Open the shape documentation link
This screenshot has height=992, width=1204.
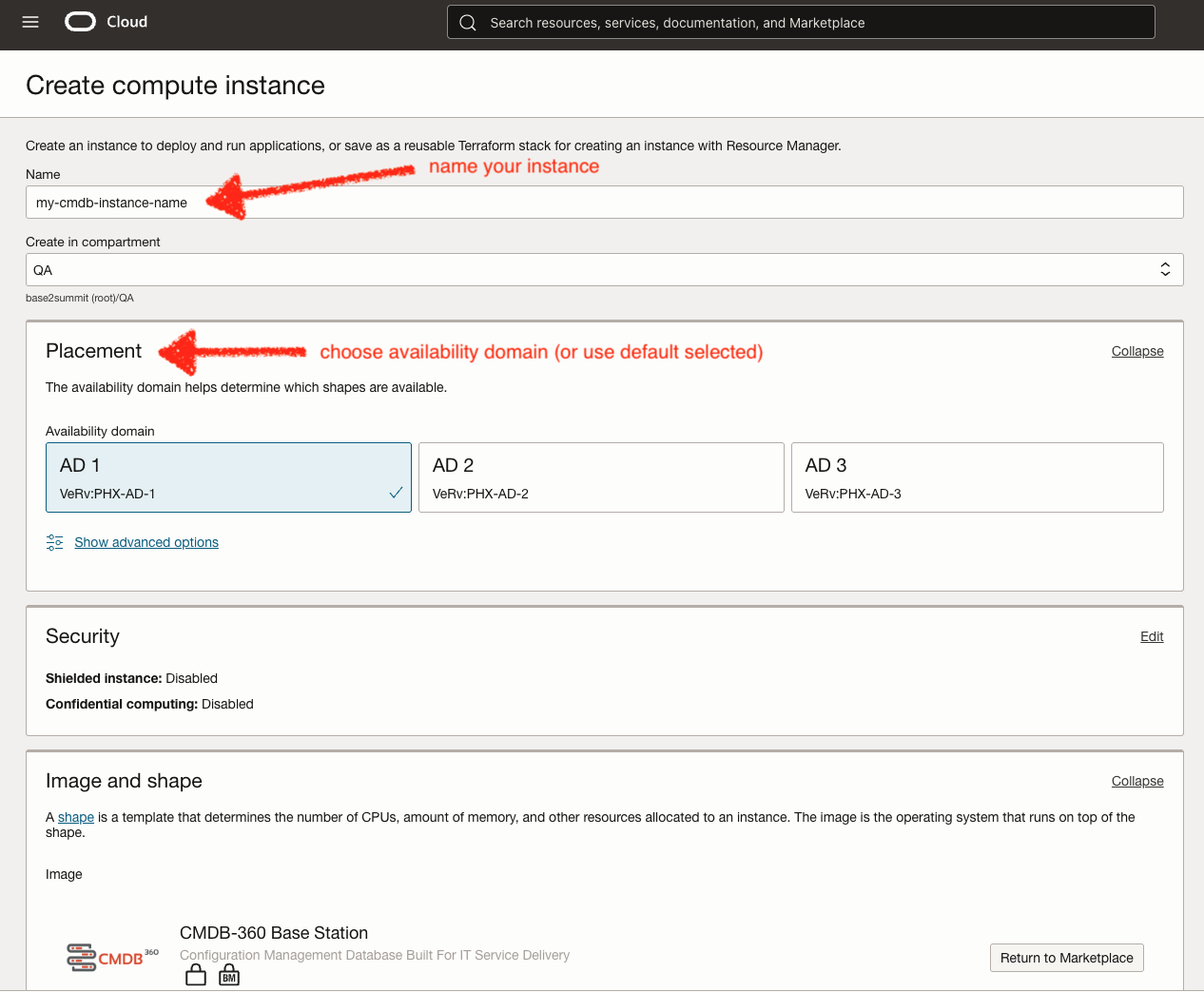(x=76, y=817)
